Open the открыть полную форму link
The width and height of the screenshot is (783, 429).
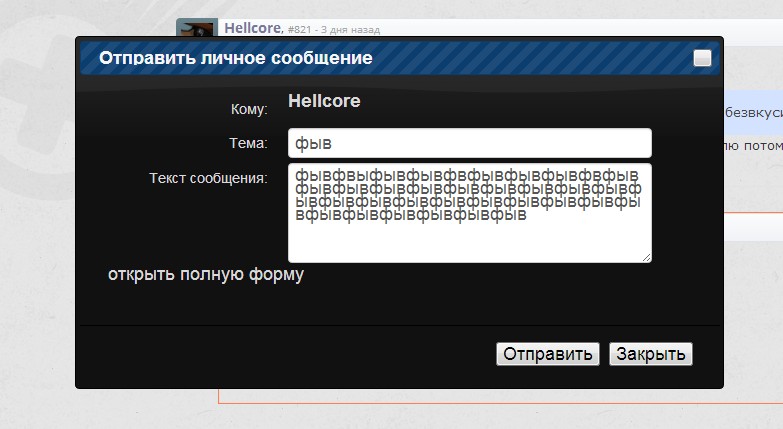tap(206, 274)
